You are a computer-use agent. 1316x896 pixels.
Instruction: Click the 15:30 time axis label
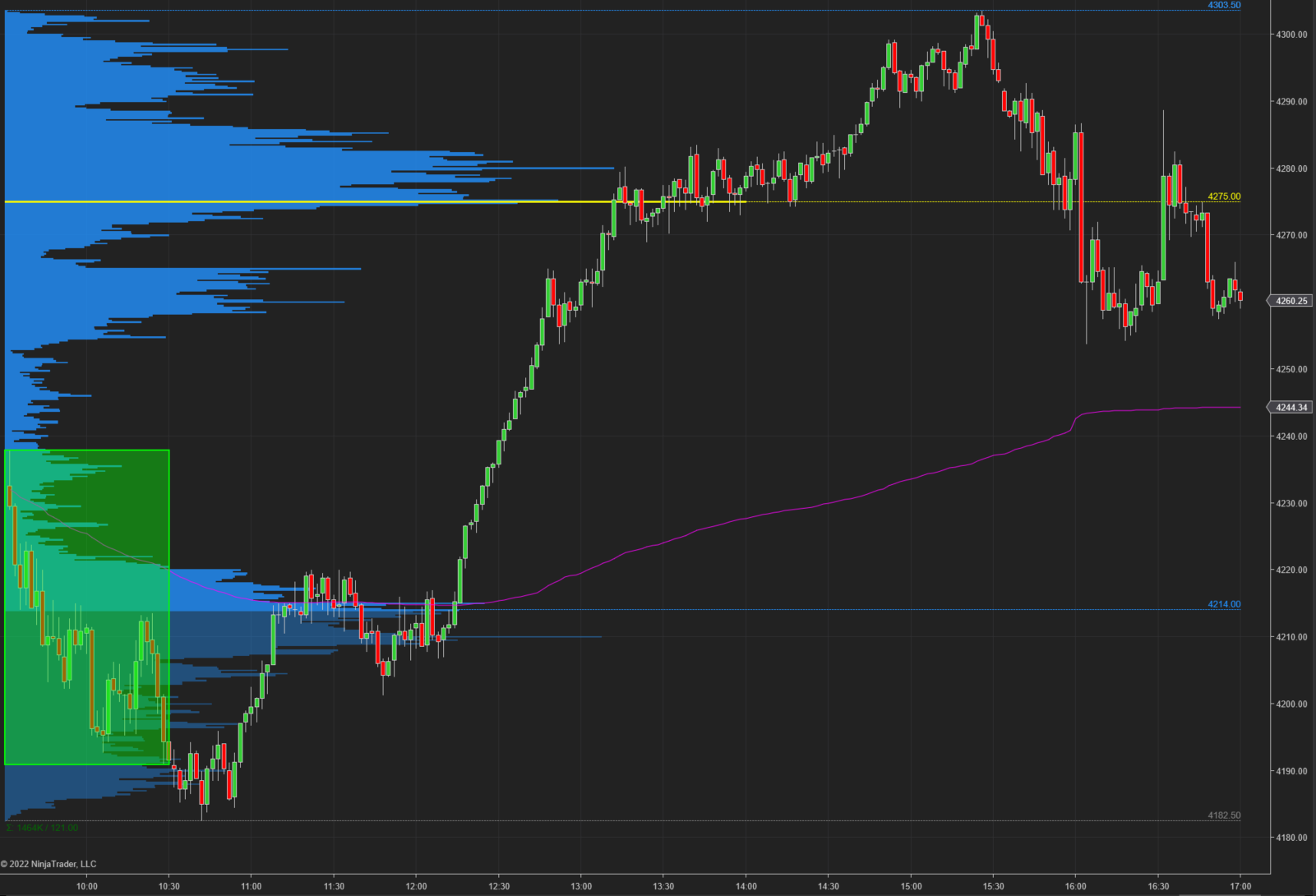point(993,886)
